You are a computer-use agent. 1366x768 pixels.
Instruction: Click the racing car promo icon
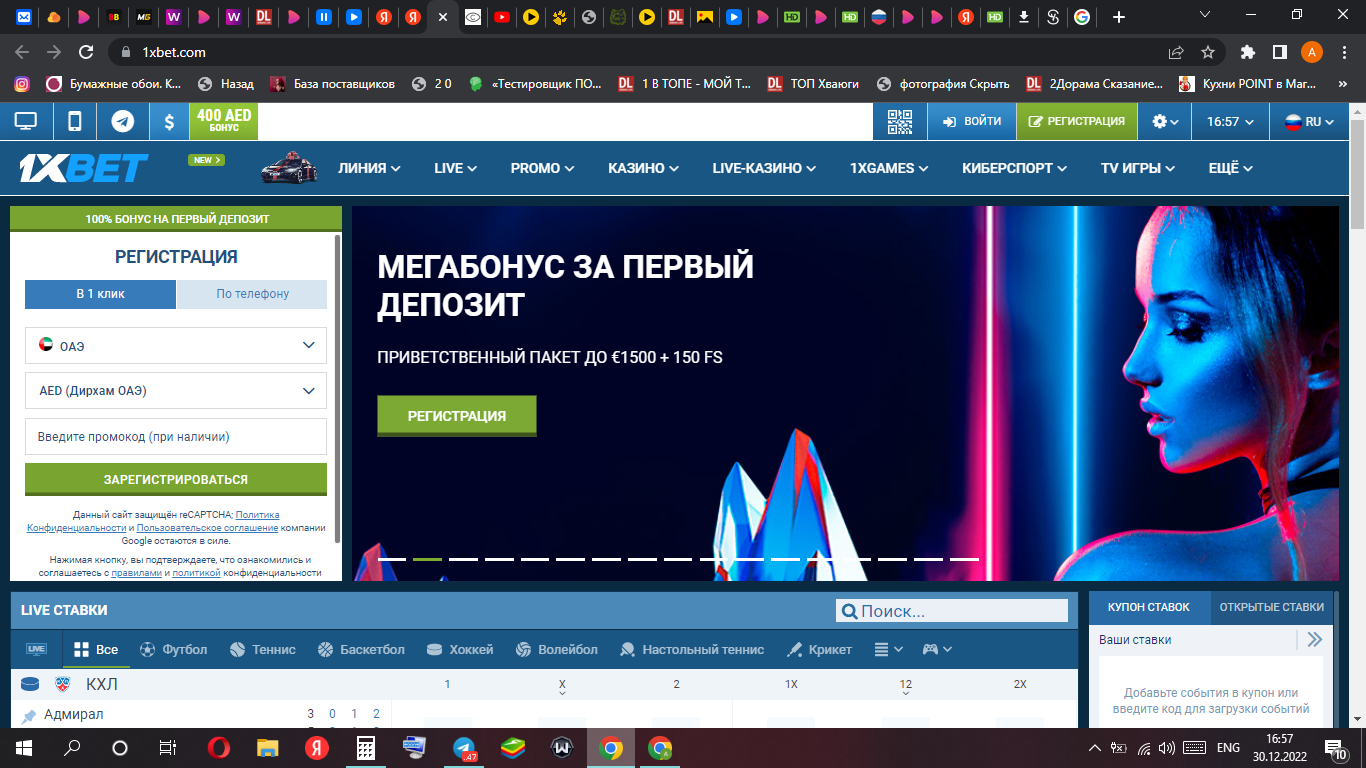point(289,168)
